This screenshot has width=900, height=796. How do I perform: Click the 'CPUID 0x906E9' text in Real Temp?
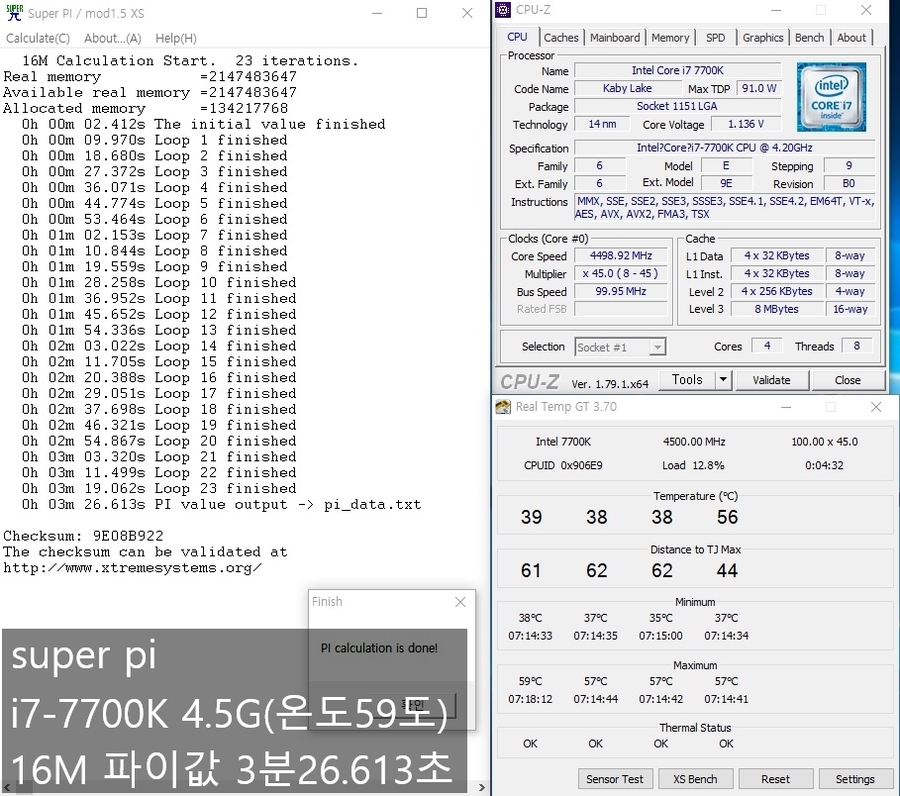pos(563,465)
